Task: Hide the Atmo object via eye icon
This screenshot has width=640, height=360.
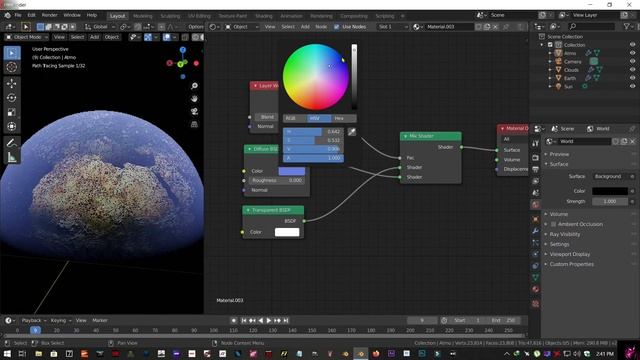Action: click(x=632, y=53)
